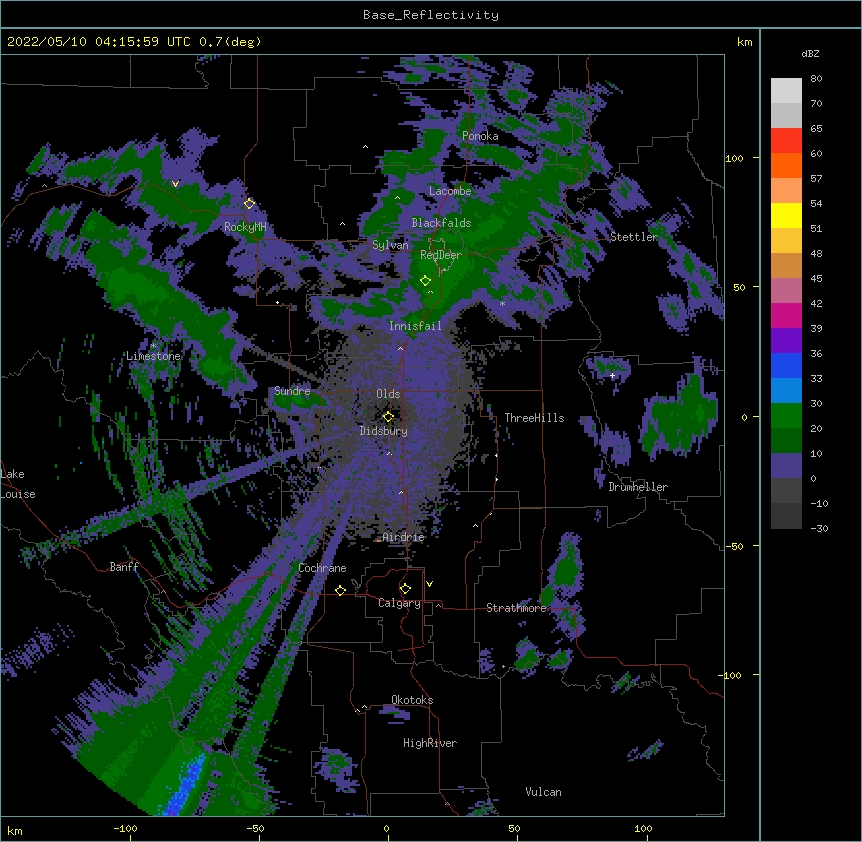Screen dimensions: 862x842
Task: Click the yellow diamond marker between Olds and Didsbury
Action: [x=388, y=417]
